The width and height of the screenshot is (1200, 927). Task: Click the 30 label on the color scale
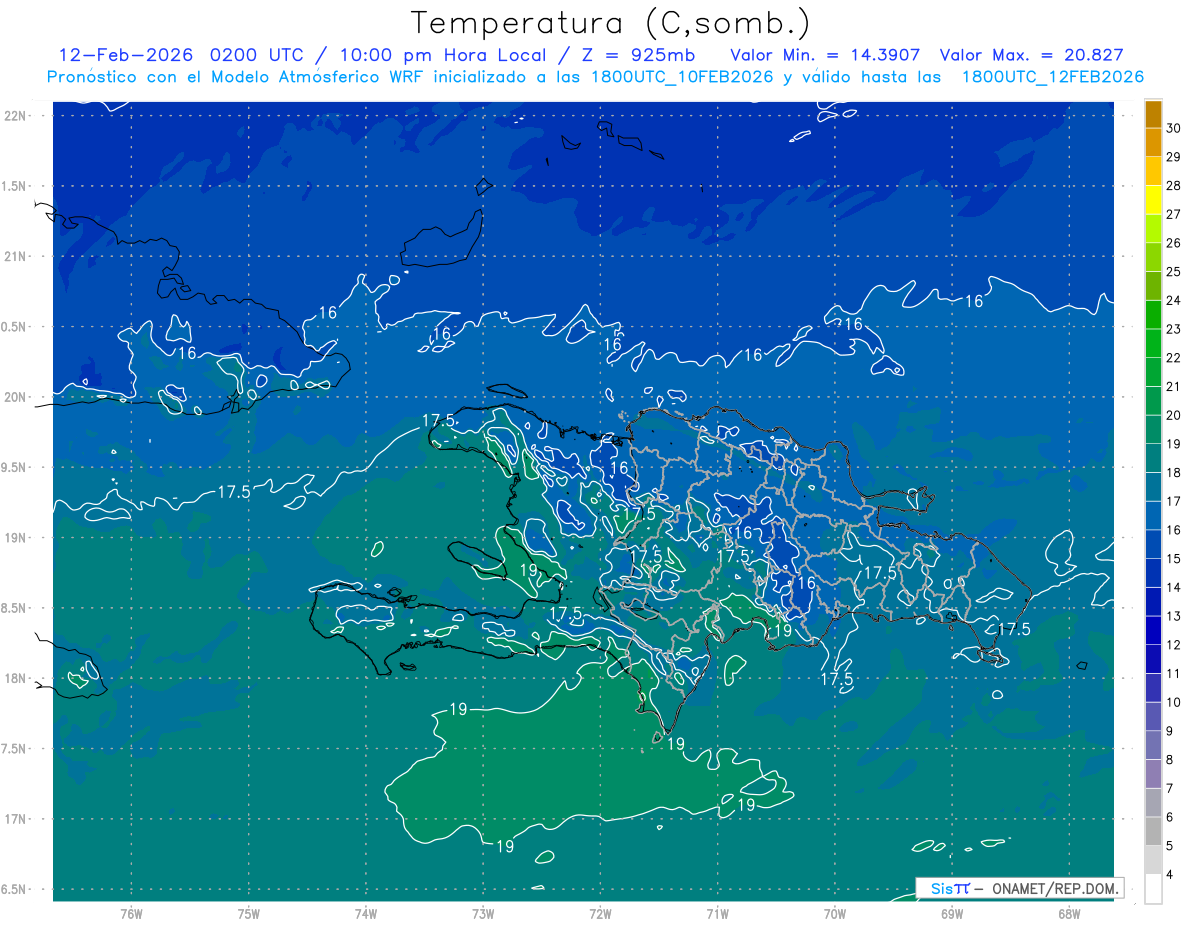1174,129
